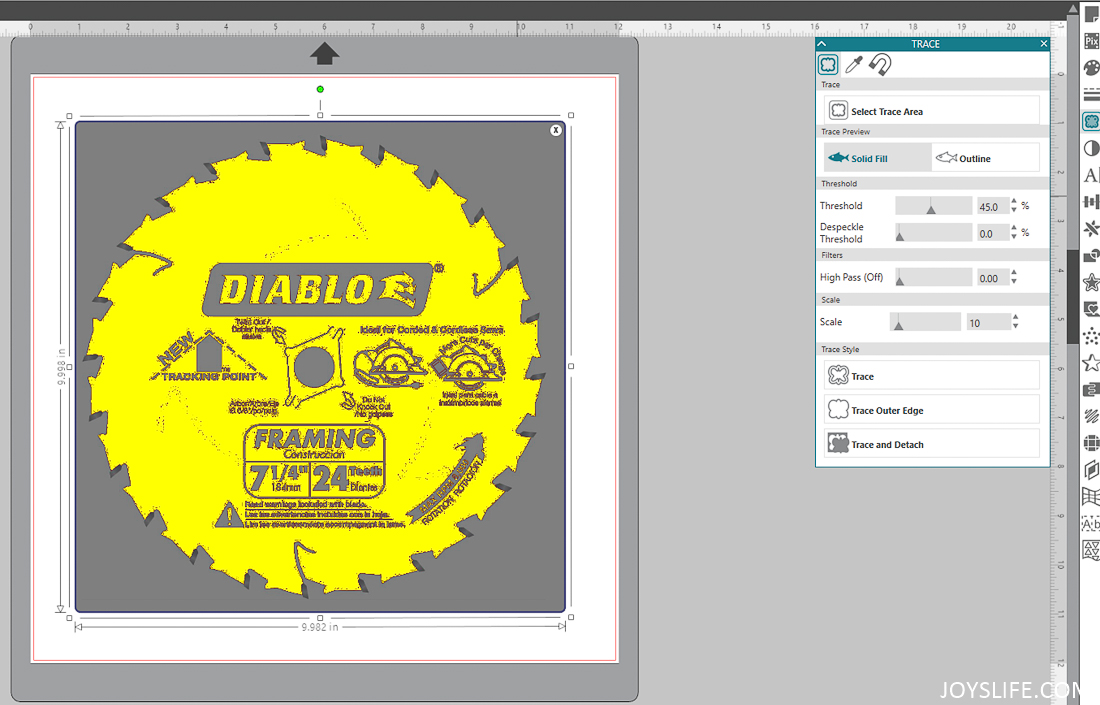Open the 'Ab' dashed text panel icon
Screen dimensions: 1100x705
click(x=1092, y=524)
